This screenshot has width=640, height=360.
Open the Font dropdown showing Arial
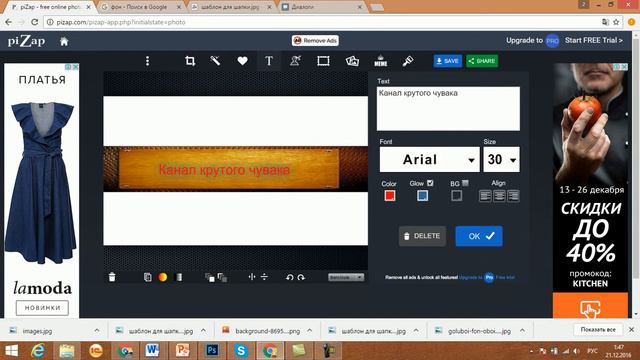point(429,160)
